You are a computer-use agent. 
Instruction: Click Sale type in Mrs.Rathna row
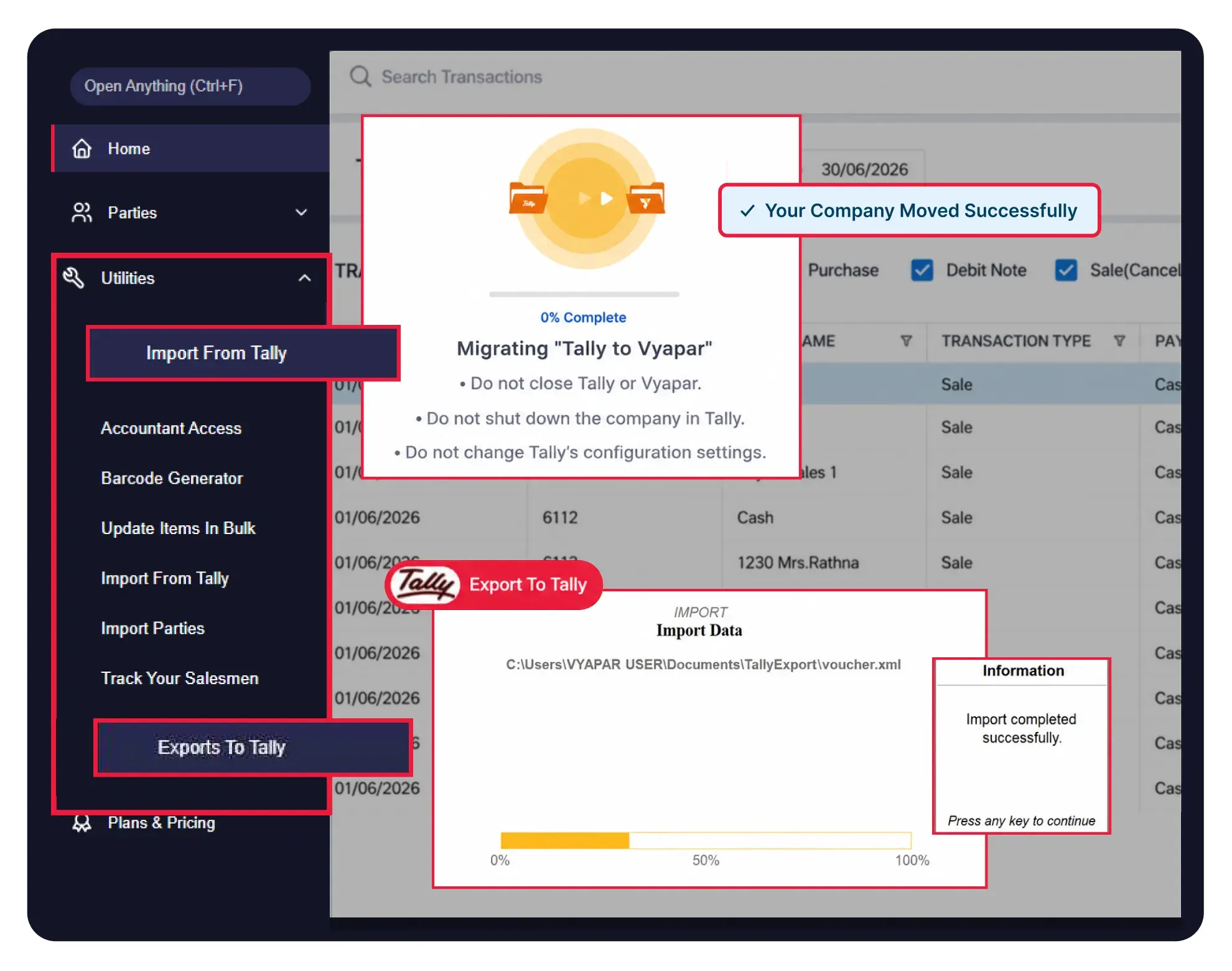956,563
